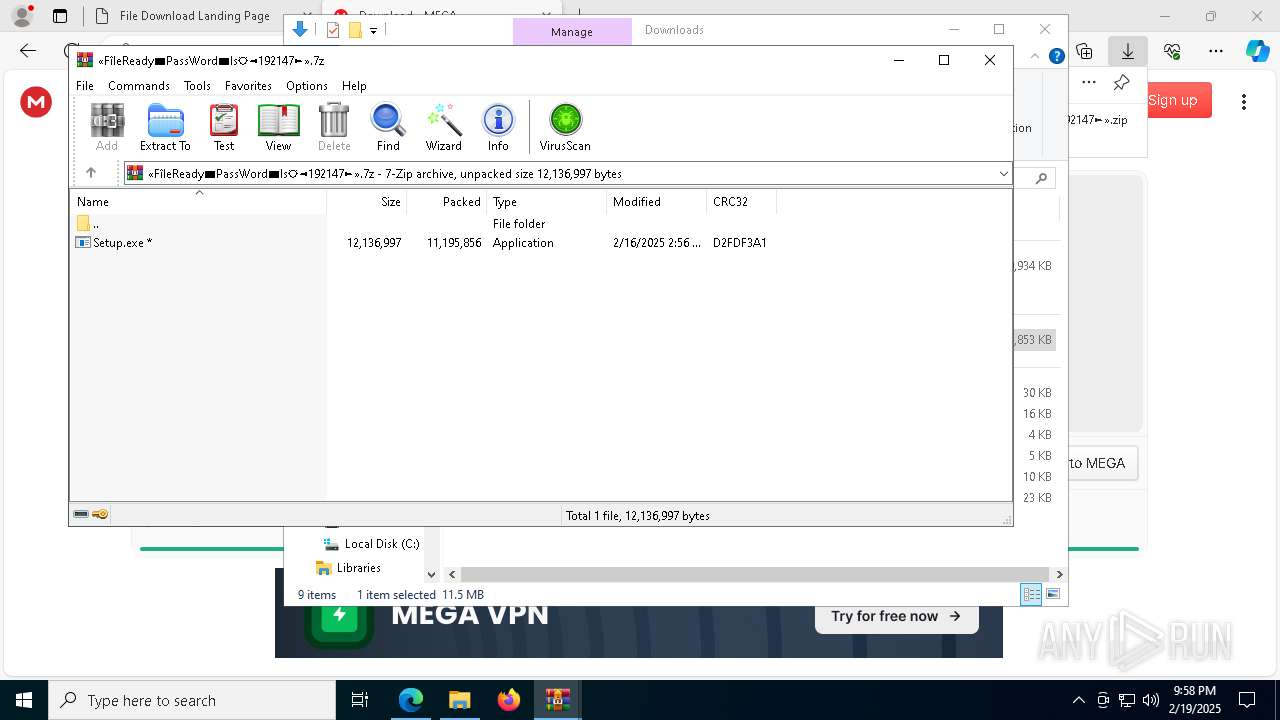Open Firefox from the taskbar
Image resolution: width=1280 pixels, height=720 pixels.
[x=508, y=700]
